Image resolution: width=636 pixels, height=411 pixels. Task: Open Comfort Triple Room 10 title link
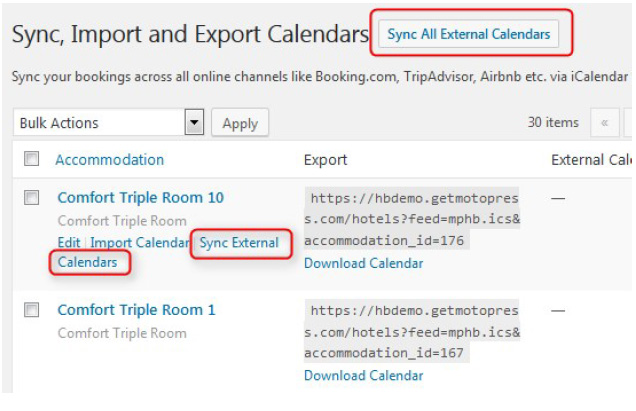(140, 198)
